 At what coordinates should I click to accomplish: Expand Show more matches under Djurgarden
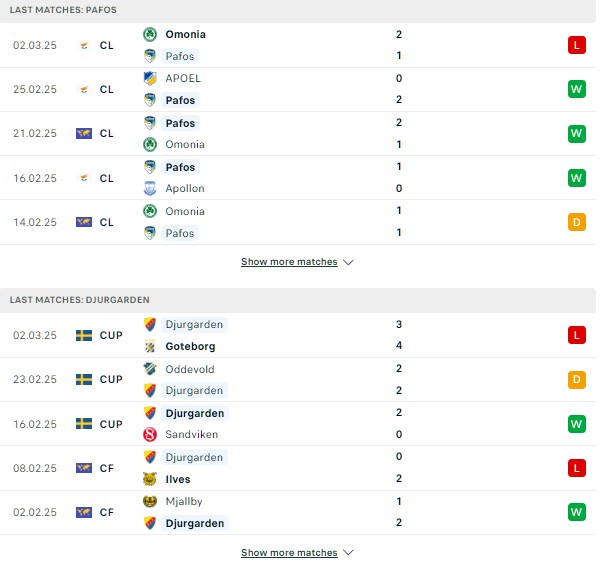(289, 553)
